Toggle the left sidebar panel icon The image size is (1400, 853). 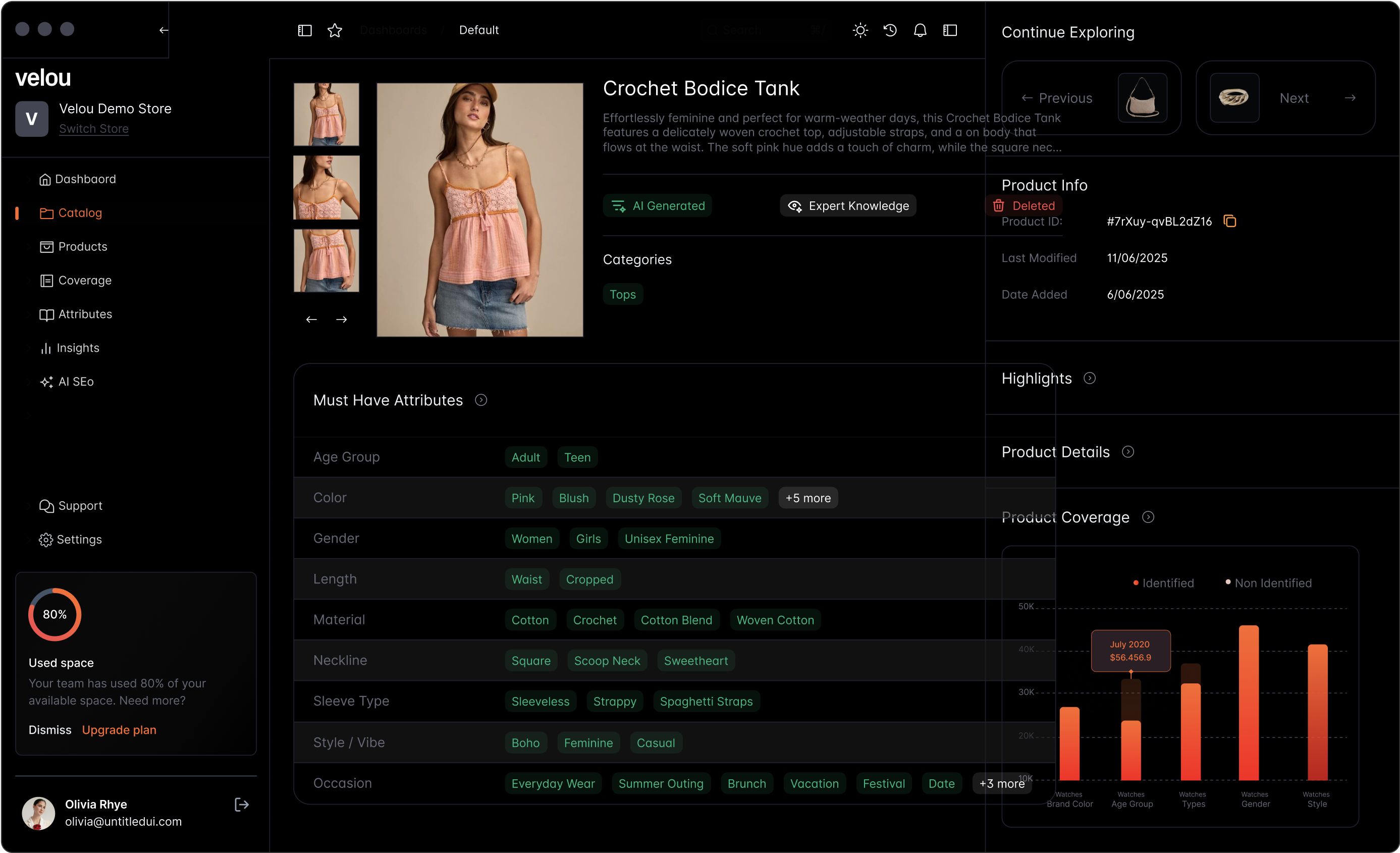pyautogui.click(x=304, y=30)
